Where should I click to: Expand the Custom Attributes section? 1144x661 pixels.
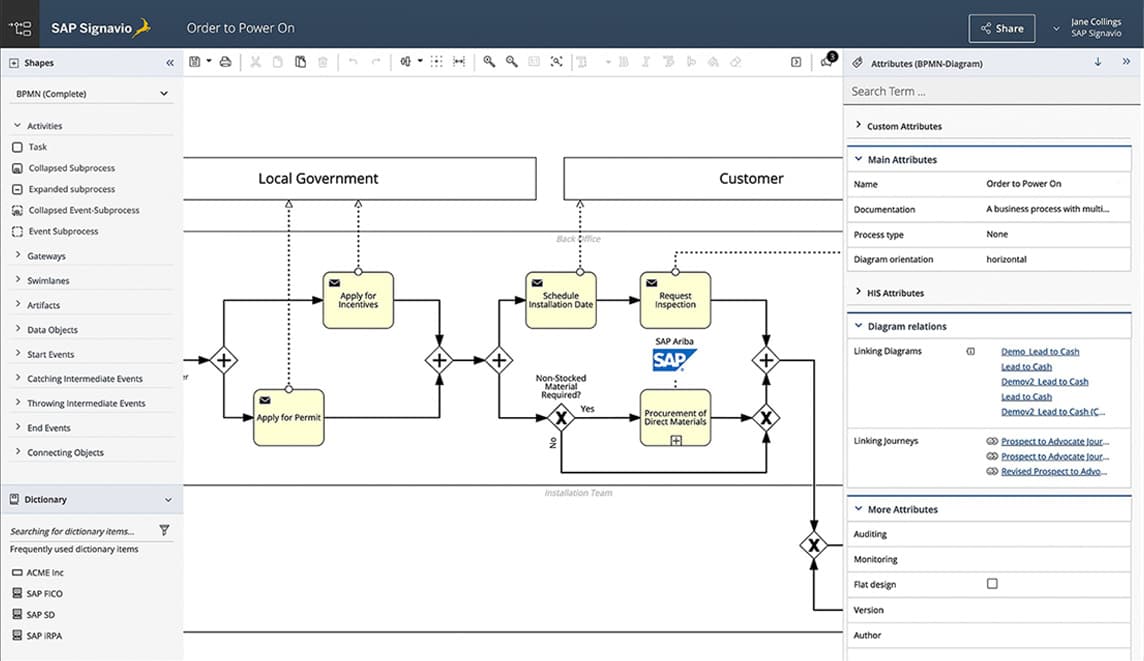pos(904,126)
